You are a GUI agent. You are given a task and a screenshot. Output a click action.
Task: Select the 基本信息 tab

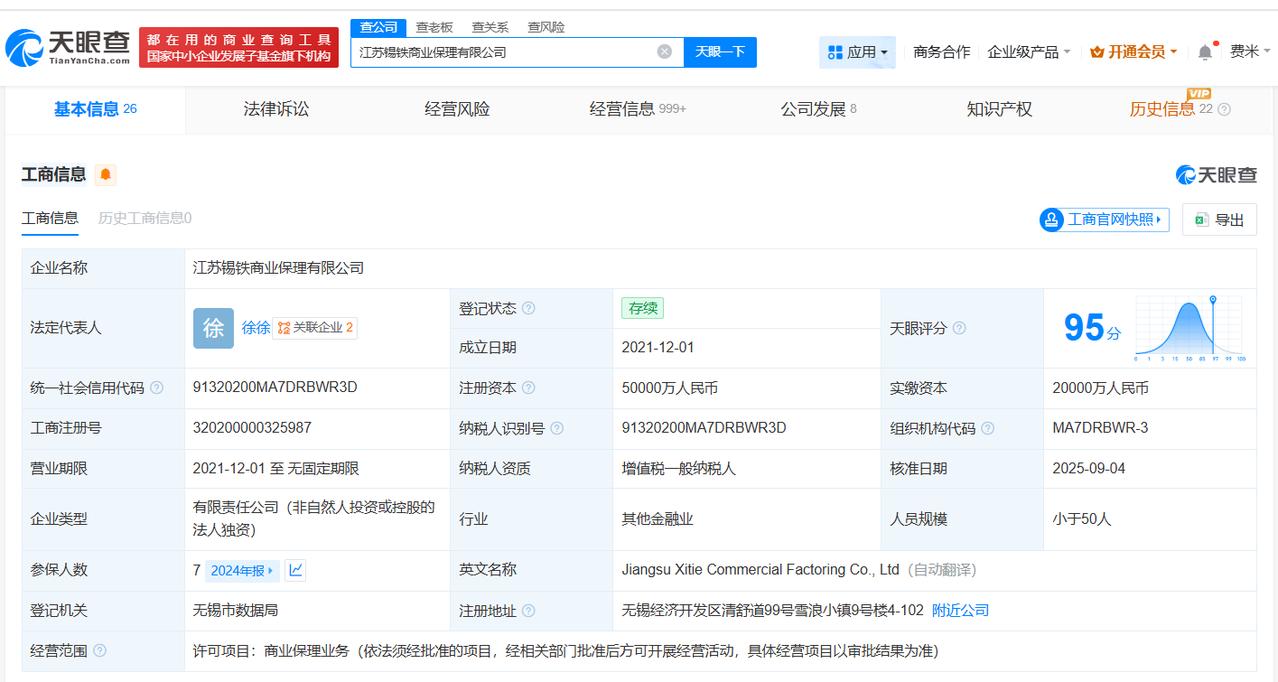95,109
